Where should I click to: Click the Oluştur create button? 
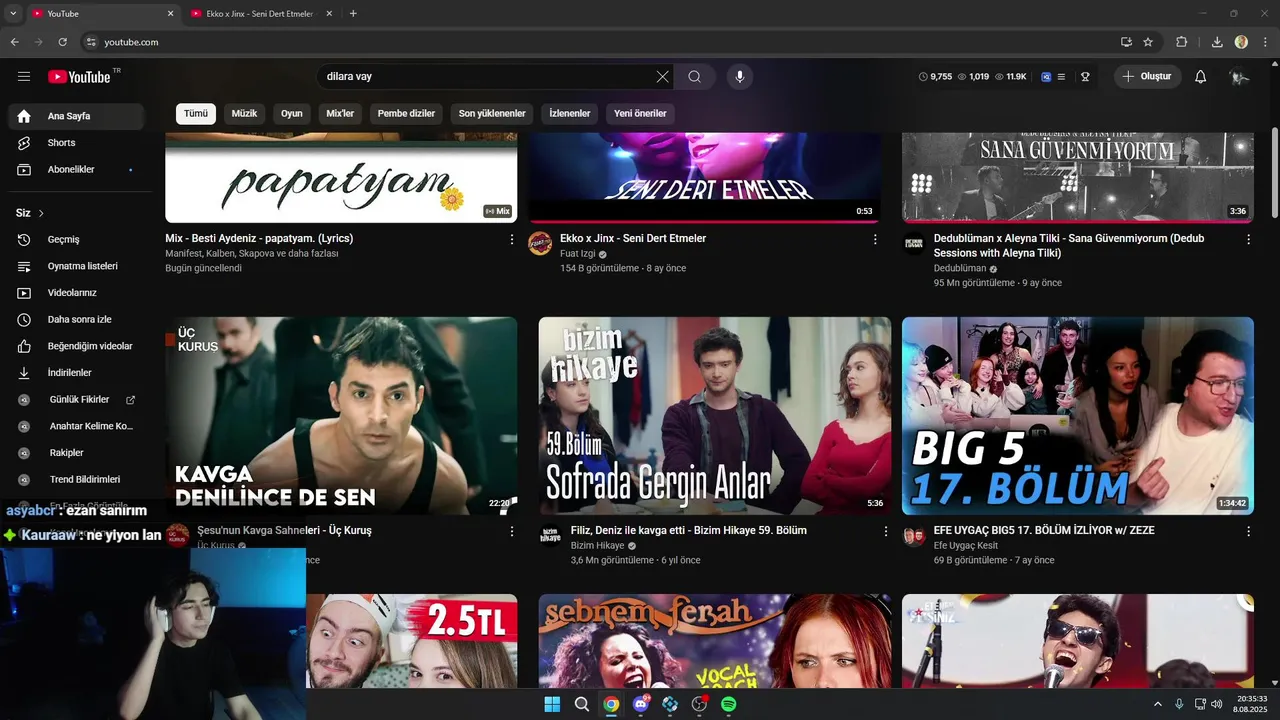pyautogui.click(x=1148, y=77)
